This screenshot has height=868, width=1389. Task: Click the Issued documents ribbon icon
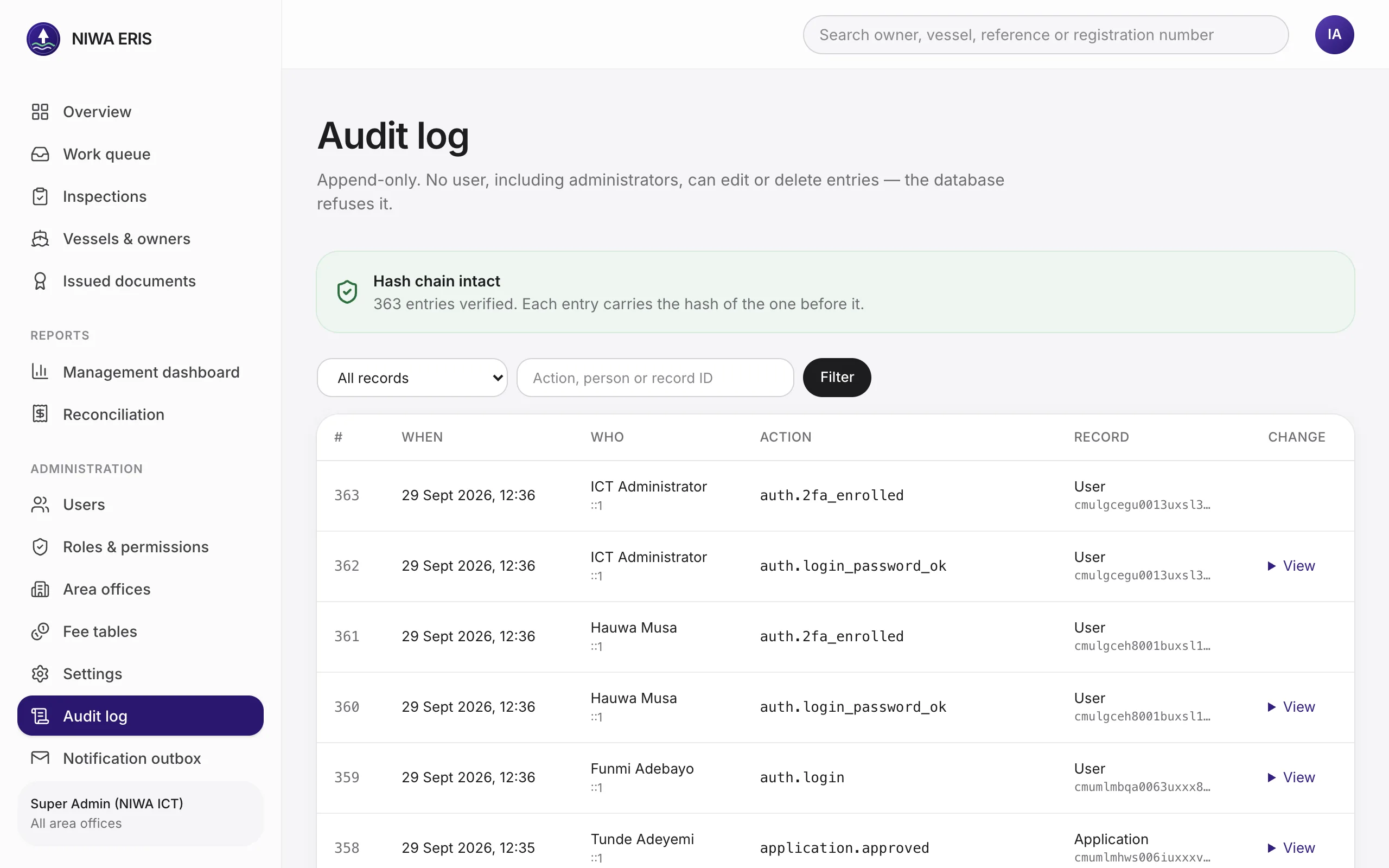[40, 282]
